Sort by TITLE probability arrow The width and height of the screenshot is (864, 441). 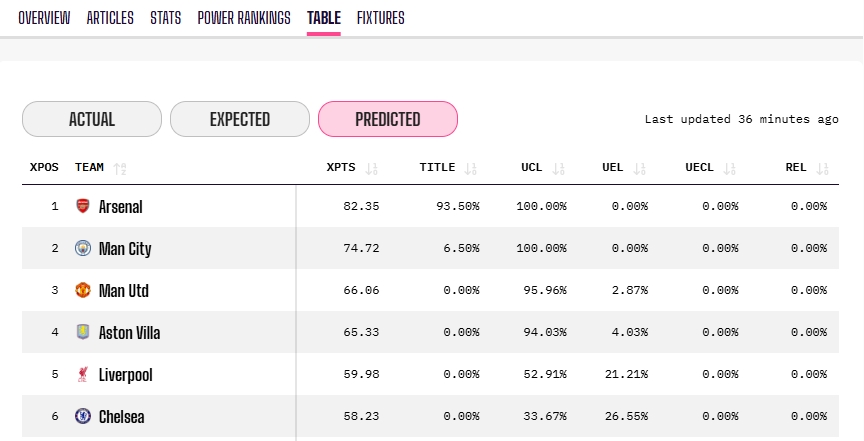[x=471, y=168]
